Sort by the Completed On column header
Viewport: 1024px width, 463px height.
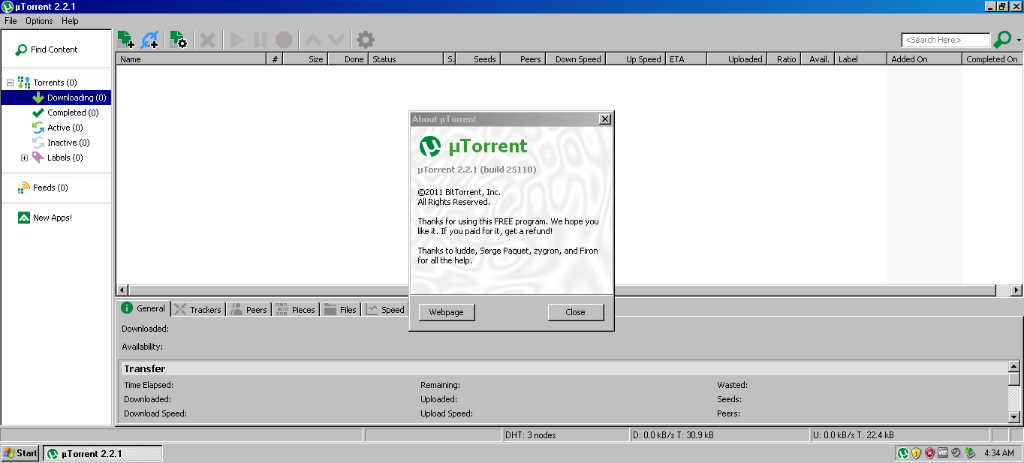click(993, 59)
